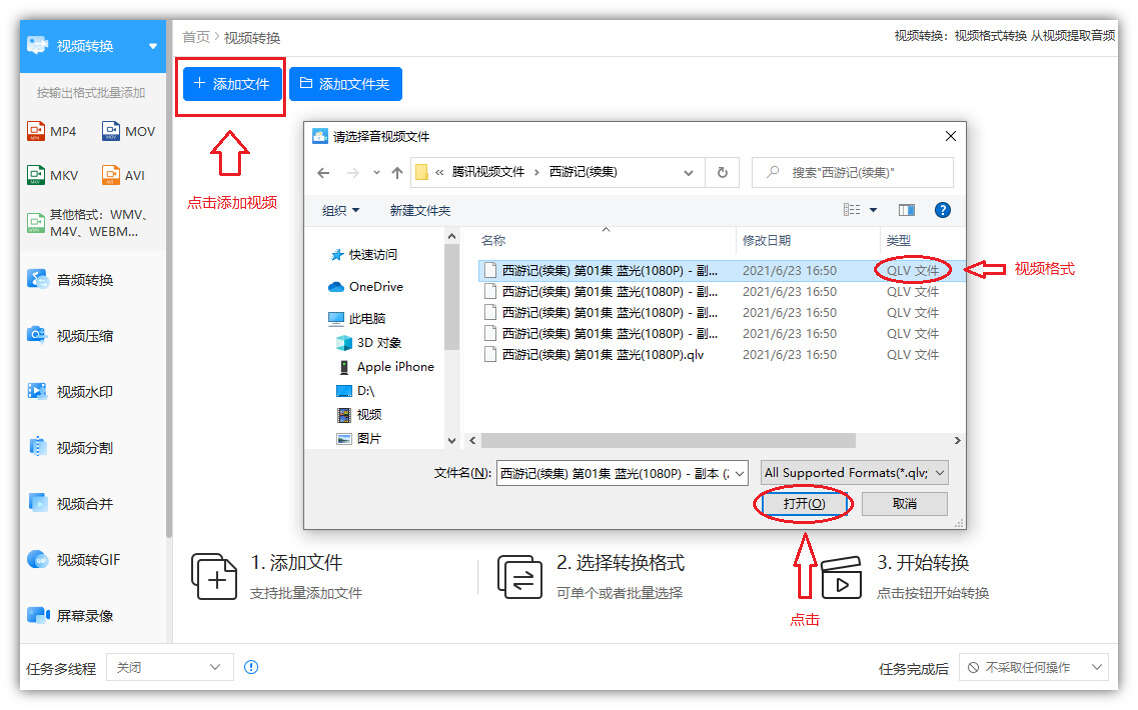Click the search box for 西游记(续集)
The image size is (1138, 710).
[x=853, y=173]
